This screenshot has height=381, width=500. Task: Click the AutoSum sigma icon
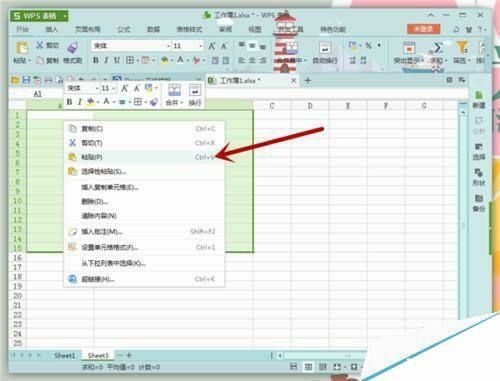438,48
